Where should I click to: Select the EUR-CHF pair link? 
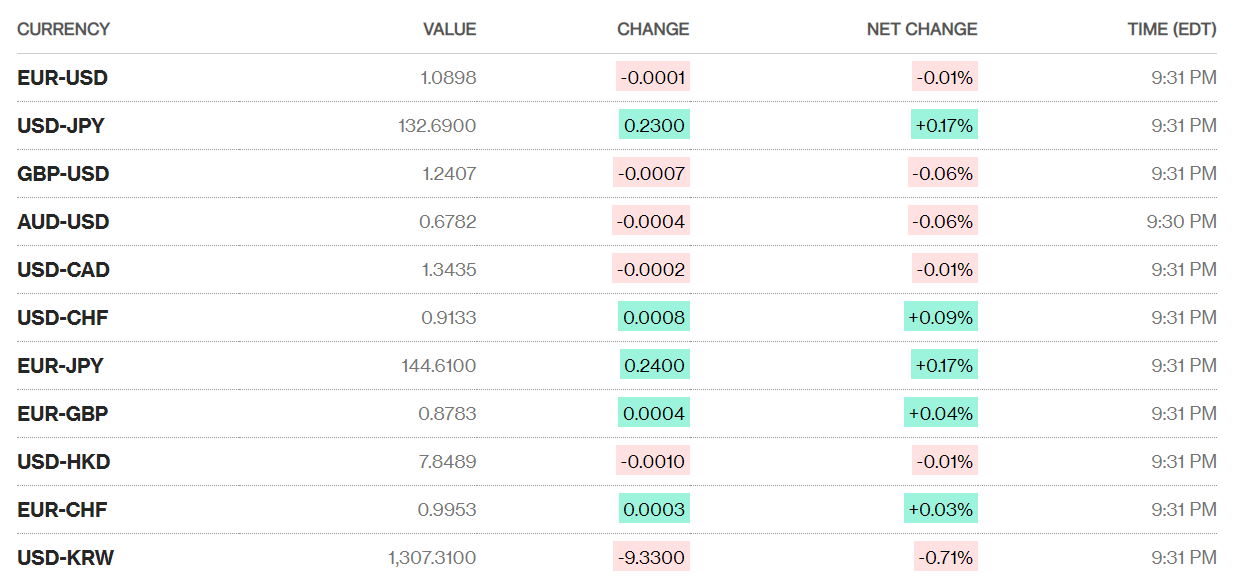(62, 510)
